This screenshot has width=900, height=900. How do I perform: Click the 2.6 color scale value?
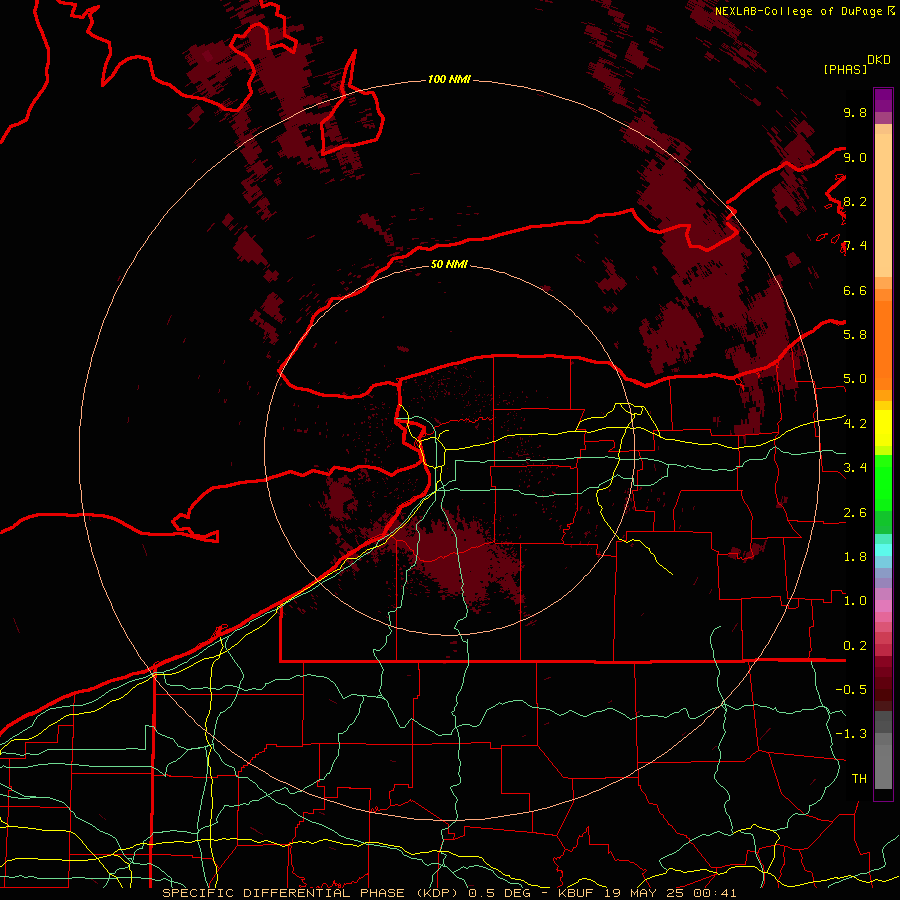point(855,513)
